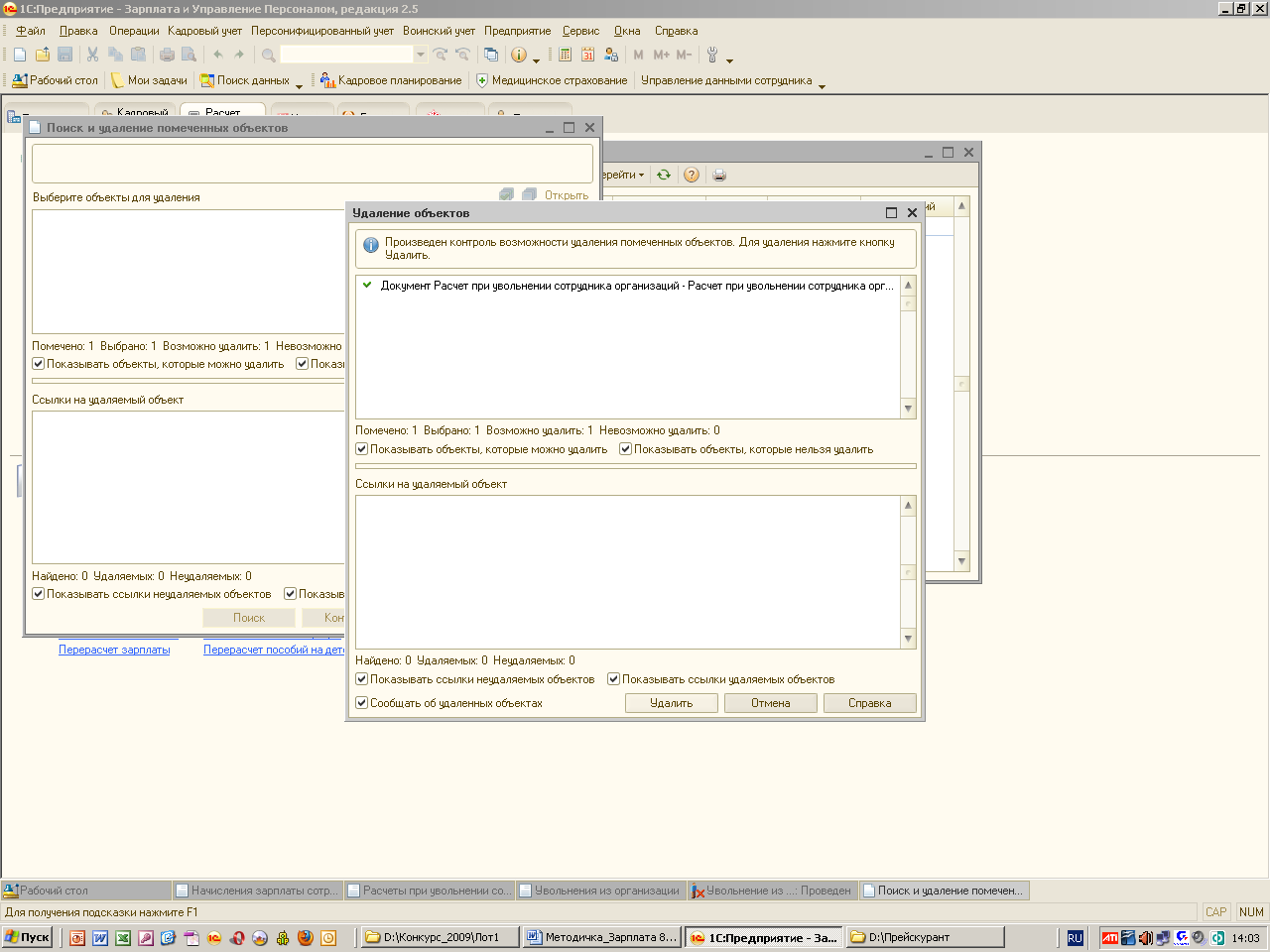This screenshot has width=1270, height=952.
Task: Click the Undo arrow icon
Action: click(x=217, y=55)
